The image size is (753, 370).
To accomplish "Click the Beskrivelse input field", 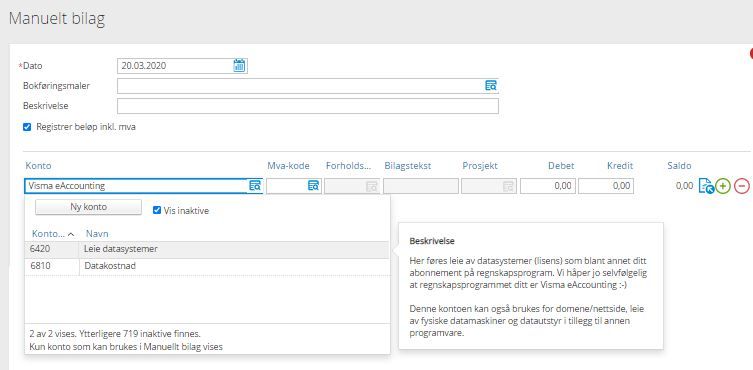I will coord(308,106).
